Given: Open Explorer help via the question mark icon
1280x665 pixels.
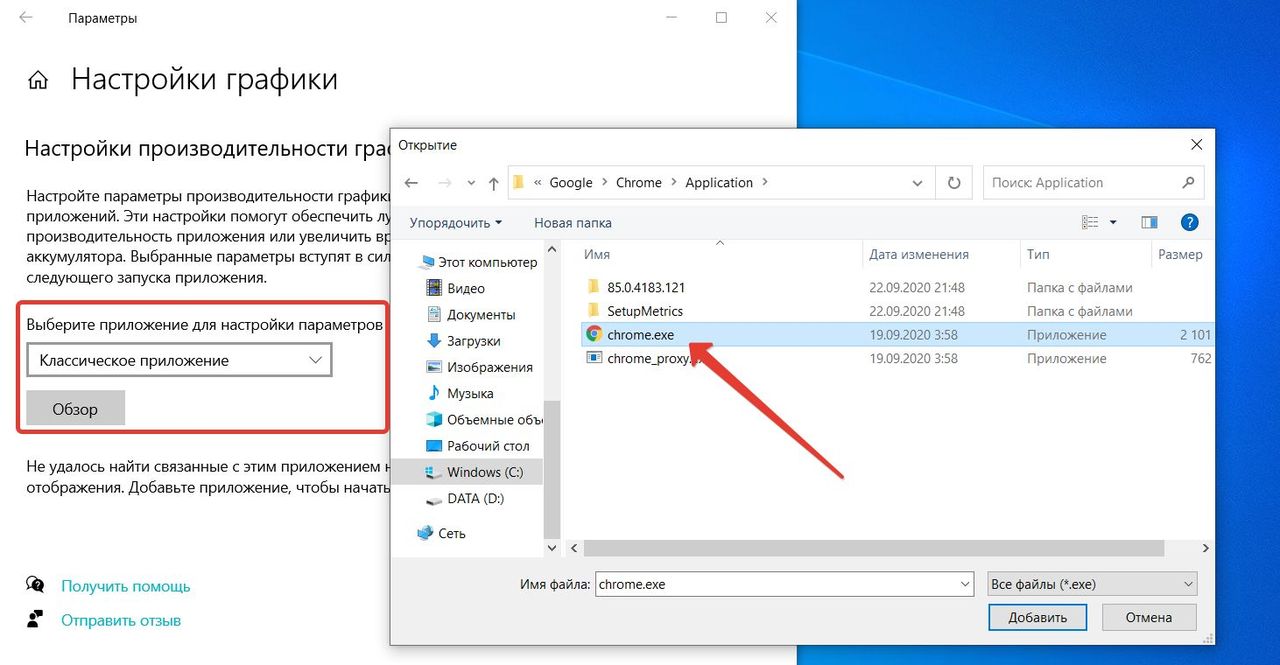Looking at the screenshot, I should pyautogui.click(x=1189, y=222).
